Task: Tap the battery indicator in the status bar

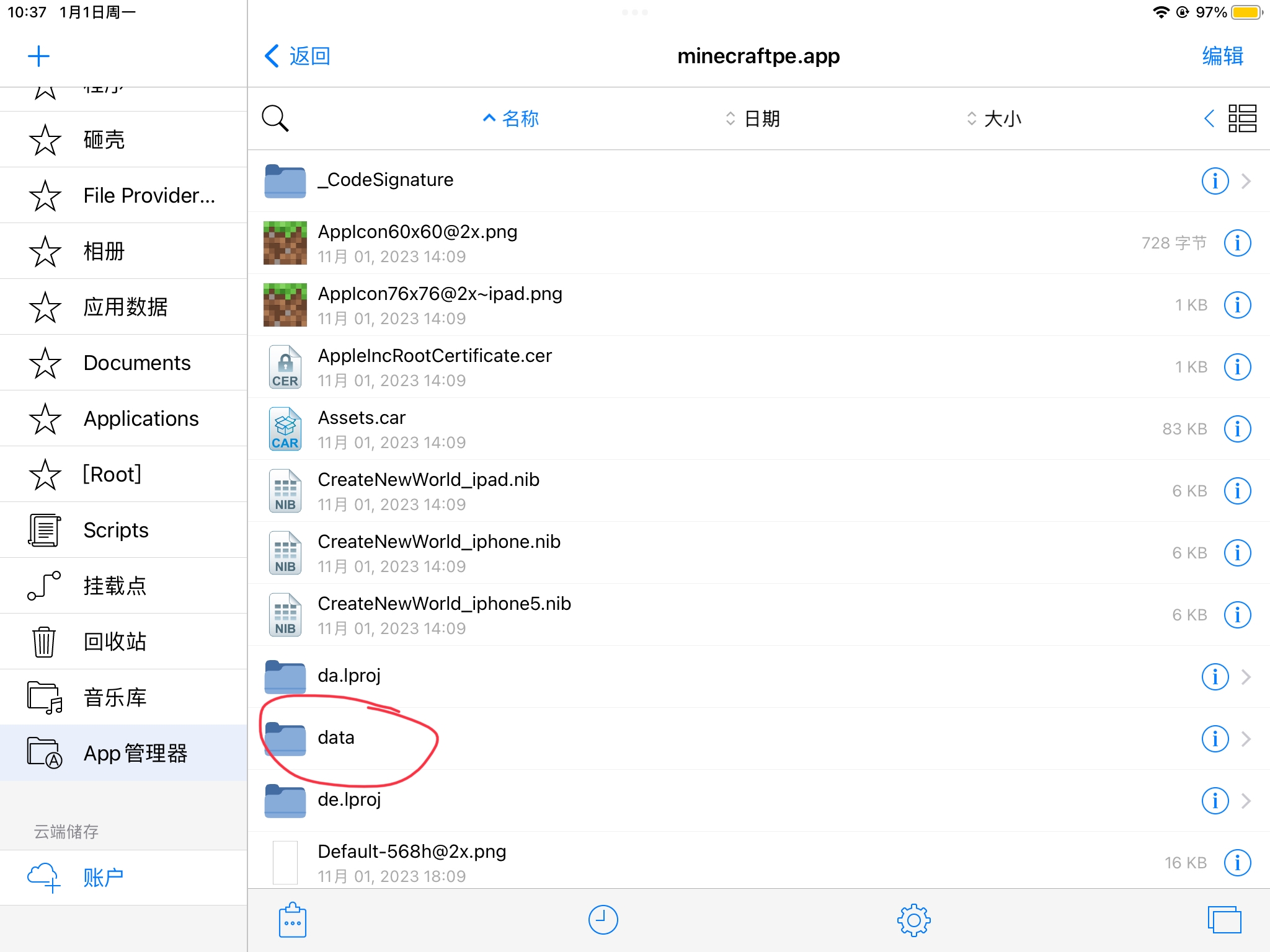Action: 1246,12
